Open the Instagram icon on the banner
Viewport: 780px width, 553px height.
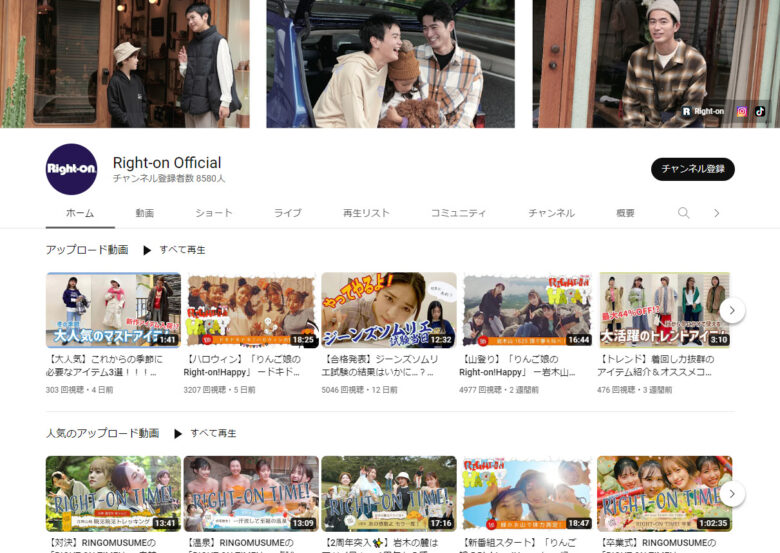742,111
